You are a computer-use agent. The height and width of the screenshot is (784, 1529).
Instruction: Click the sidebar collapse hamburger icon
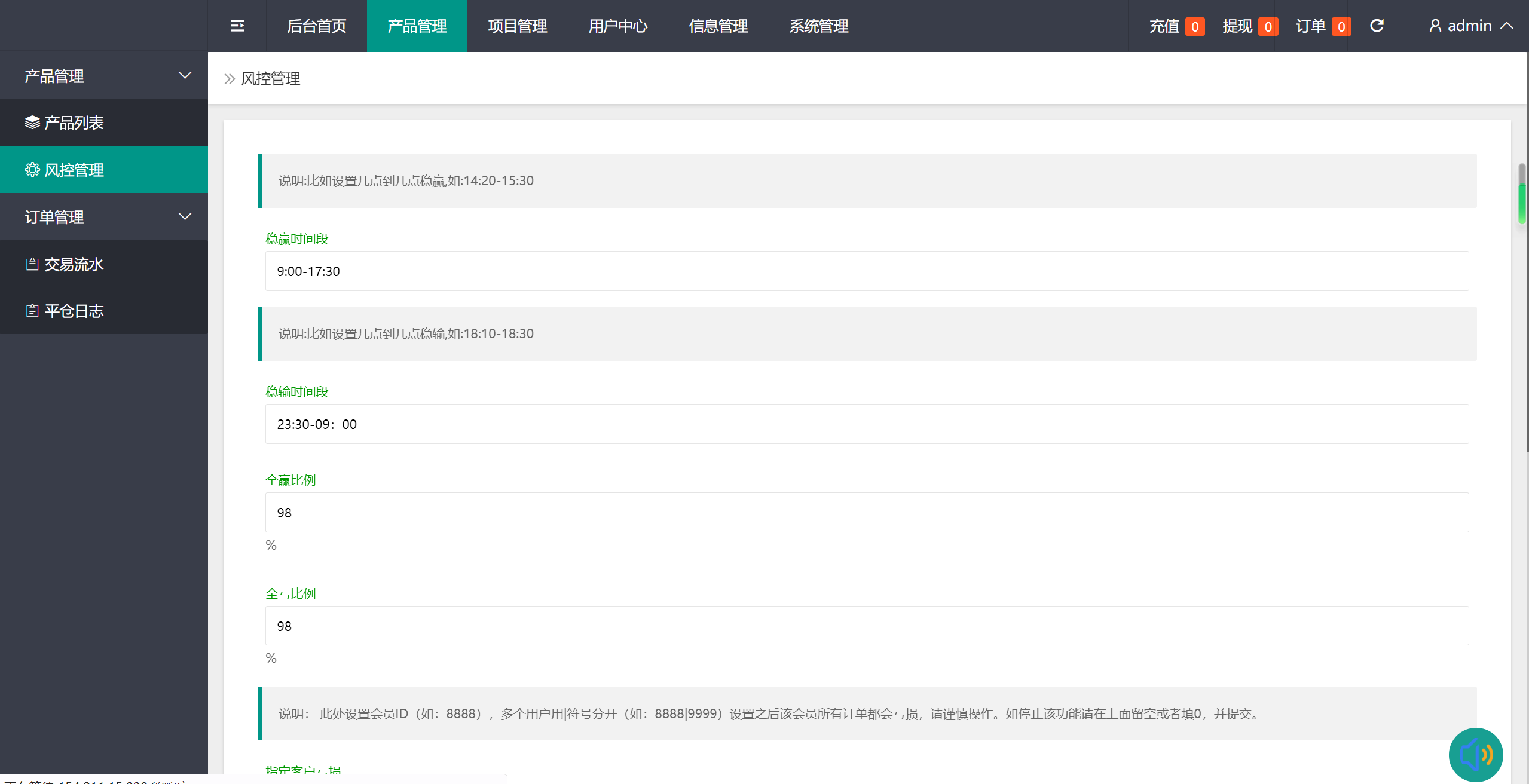click(237, 26)
